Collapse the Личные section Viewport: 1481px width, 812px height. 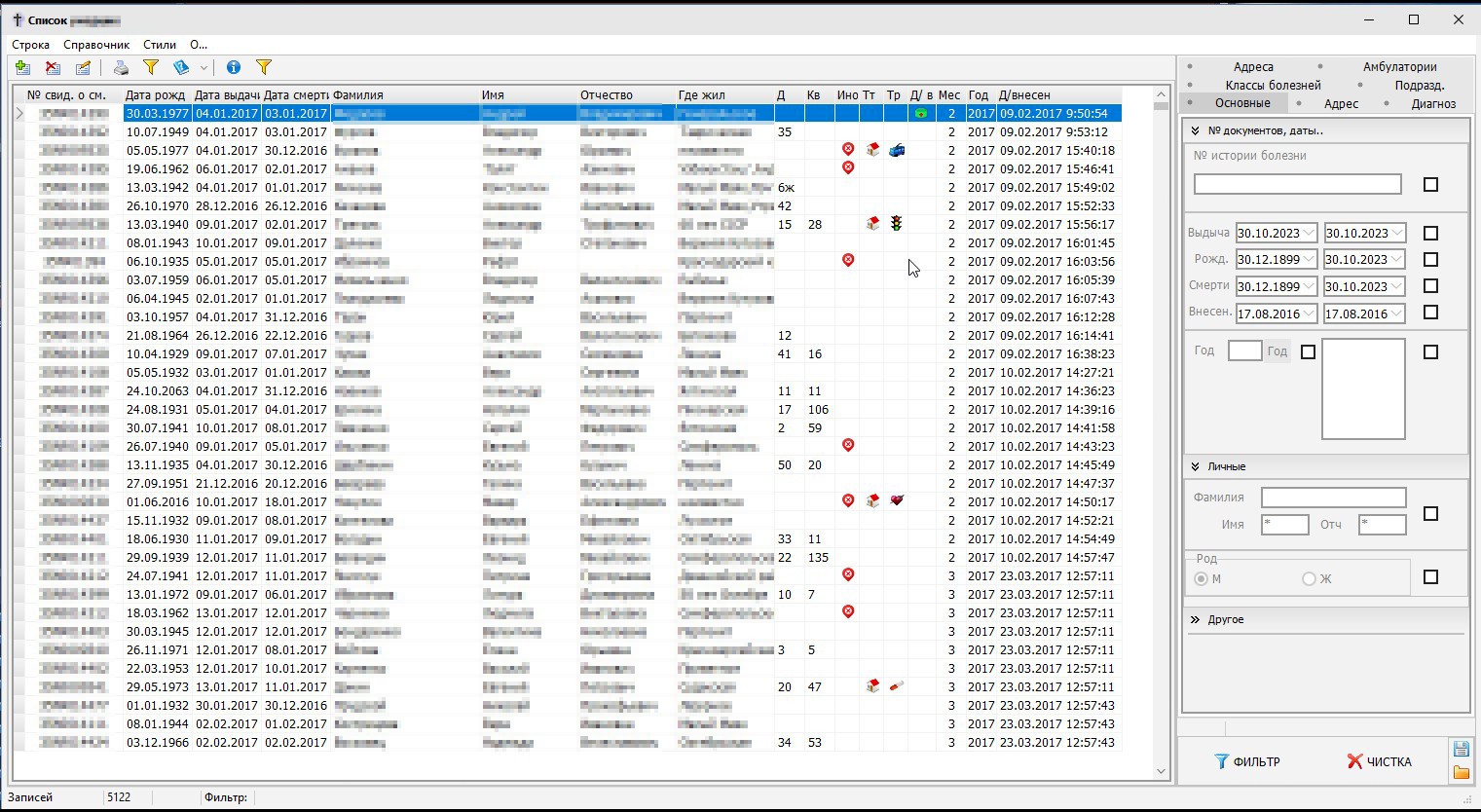click(1195, 466)
